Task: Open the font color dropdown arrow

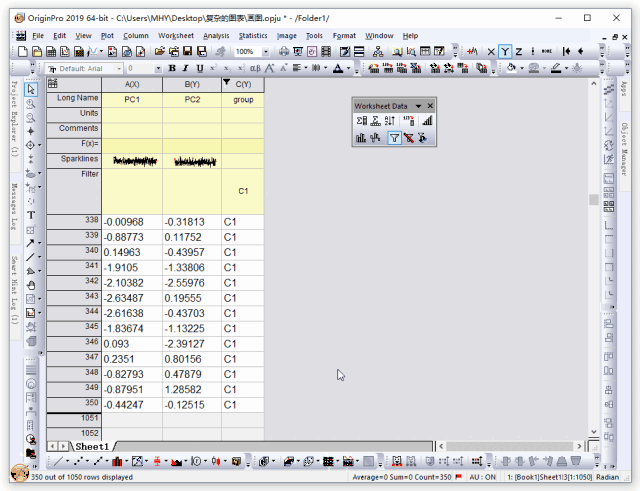Action: (x=348, y=68)
